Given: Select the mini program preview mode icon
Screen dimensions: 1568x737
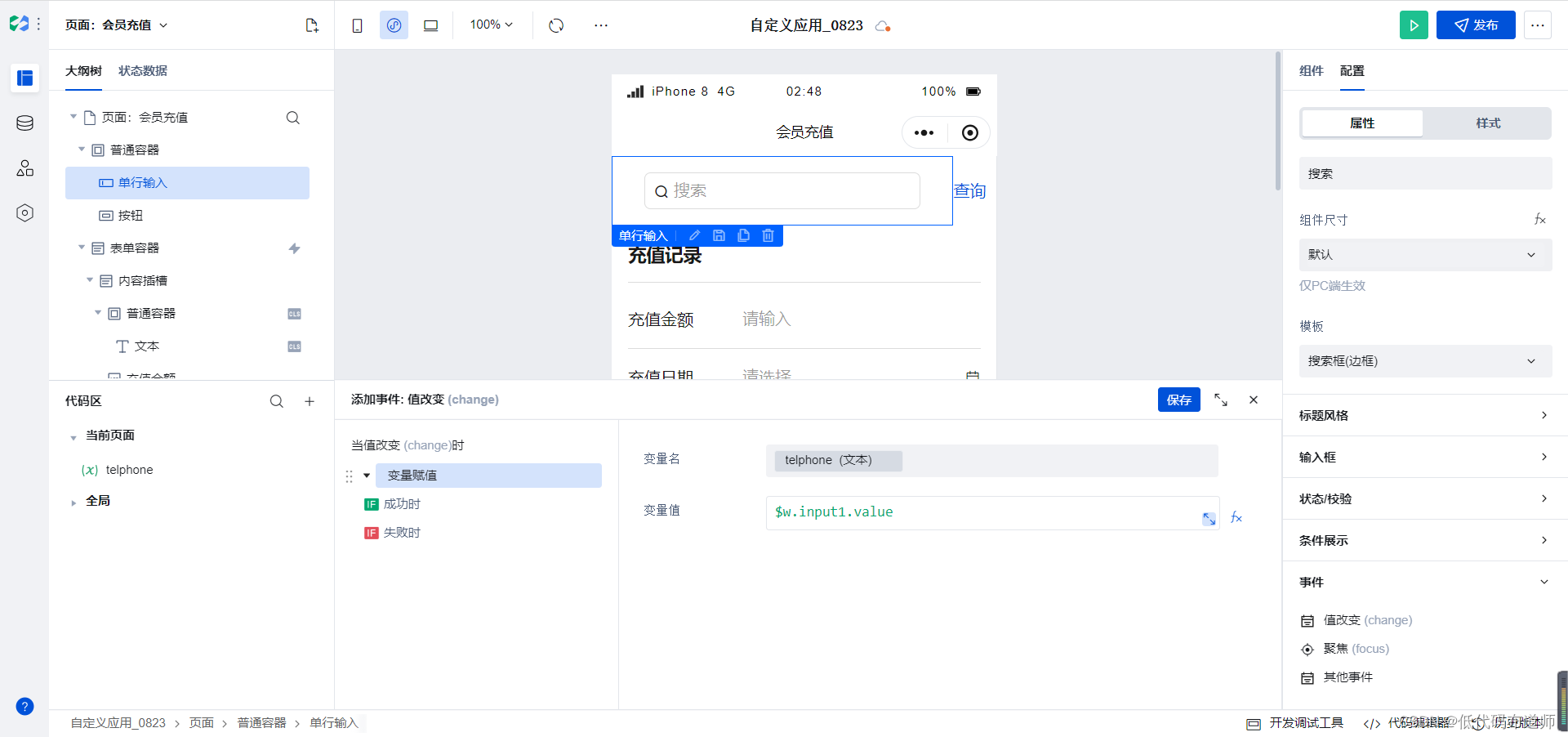Looking at the screenshot, I should (394, 25).
